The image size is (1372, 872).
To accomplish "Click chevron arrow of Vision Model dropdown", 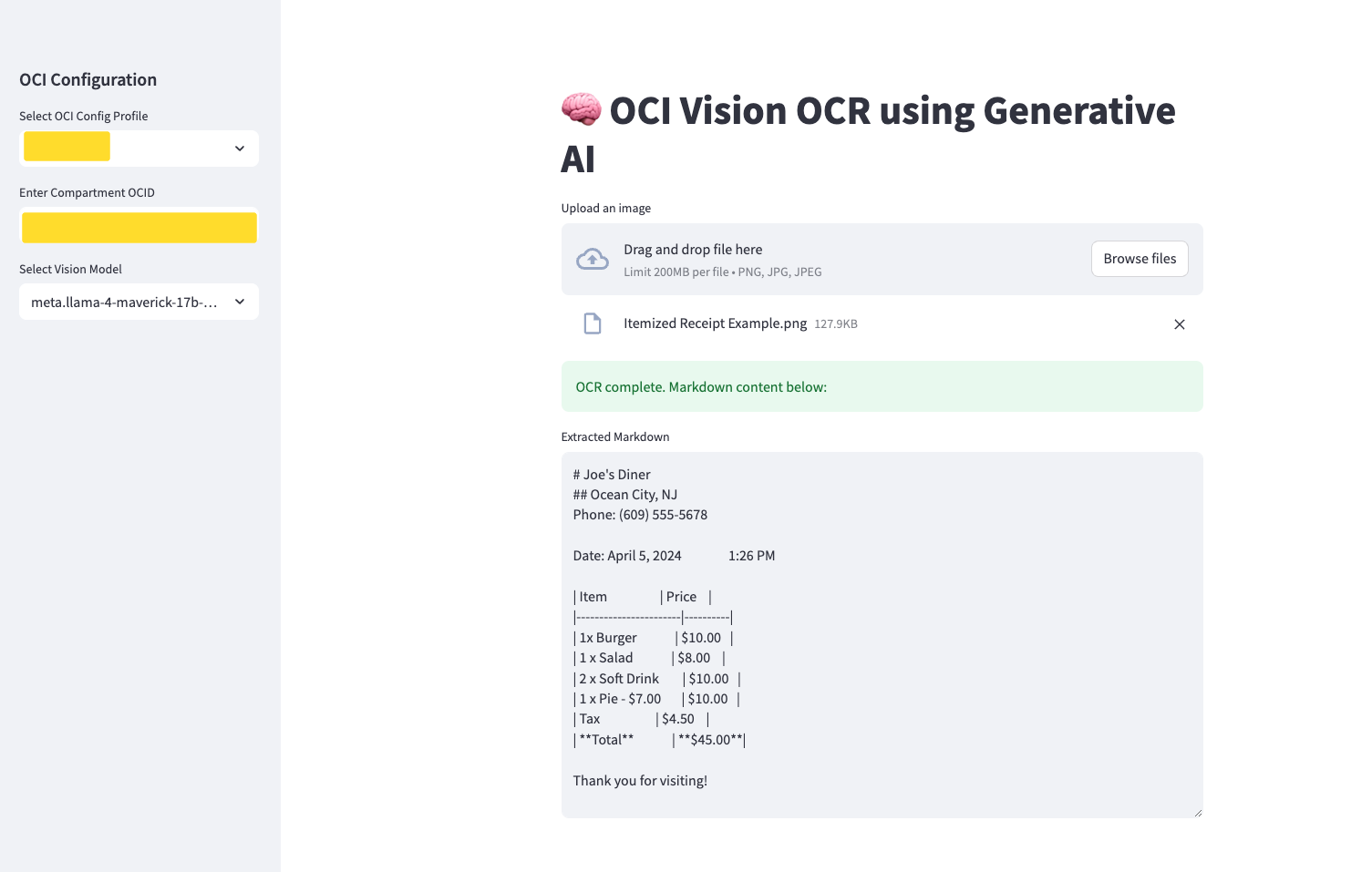I will (240, 302).
